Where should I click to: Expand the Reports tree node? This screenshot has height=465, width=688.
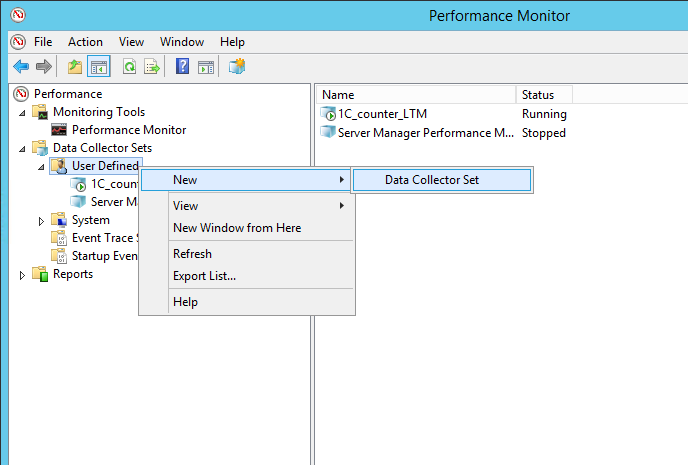point(23,274)
